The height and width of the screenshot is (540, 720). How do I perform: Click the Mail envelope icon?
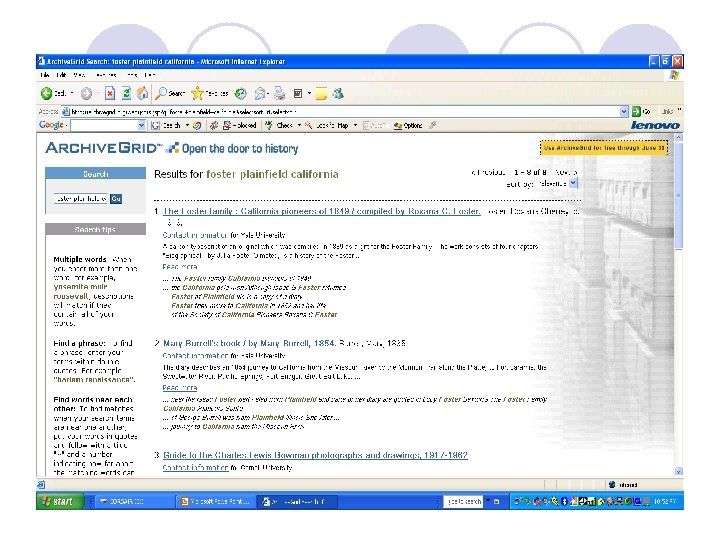point(260,94)
